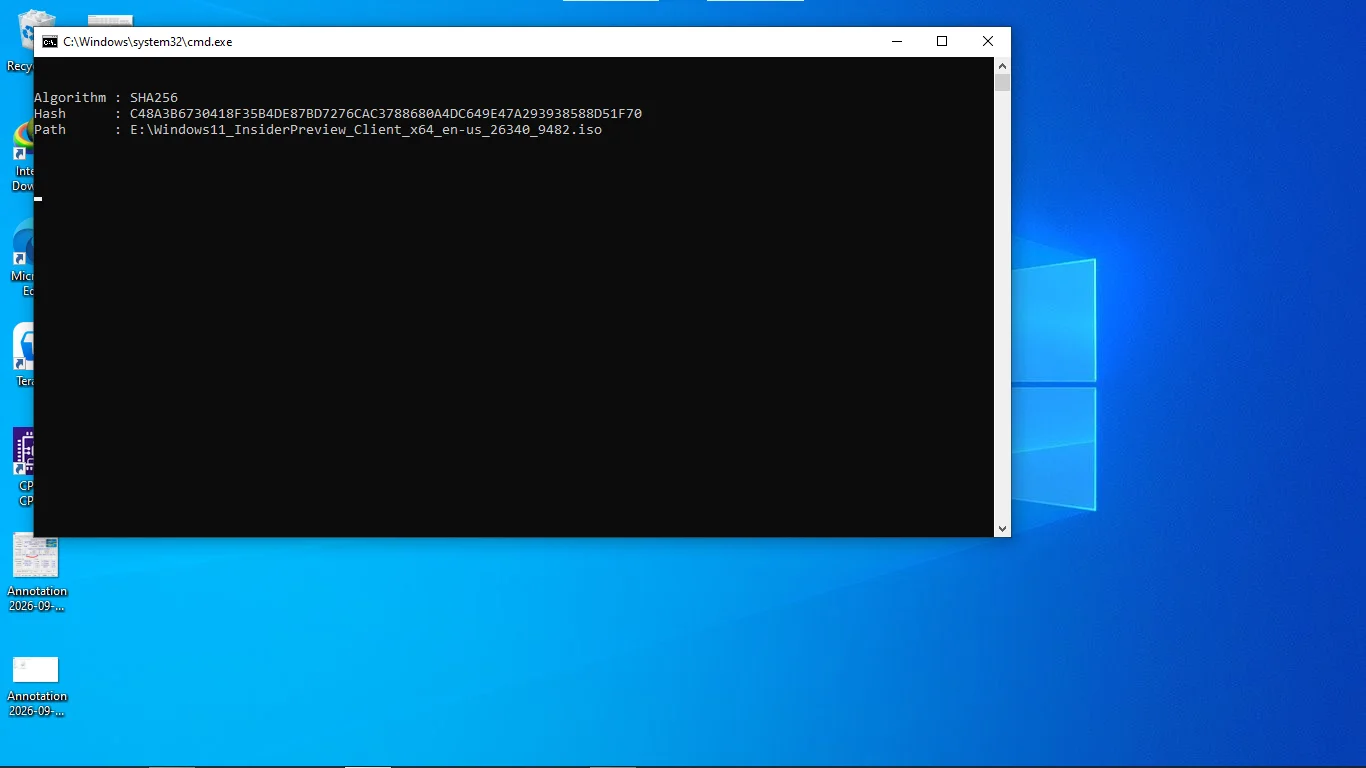This screenshot has width=1366, height=768.
Task: Click the partially hidden icon beside Recycle Bin
Action: tap(110, 20)
